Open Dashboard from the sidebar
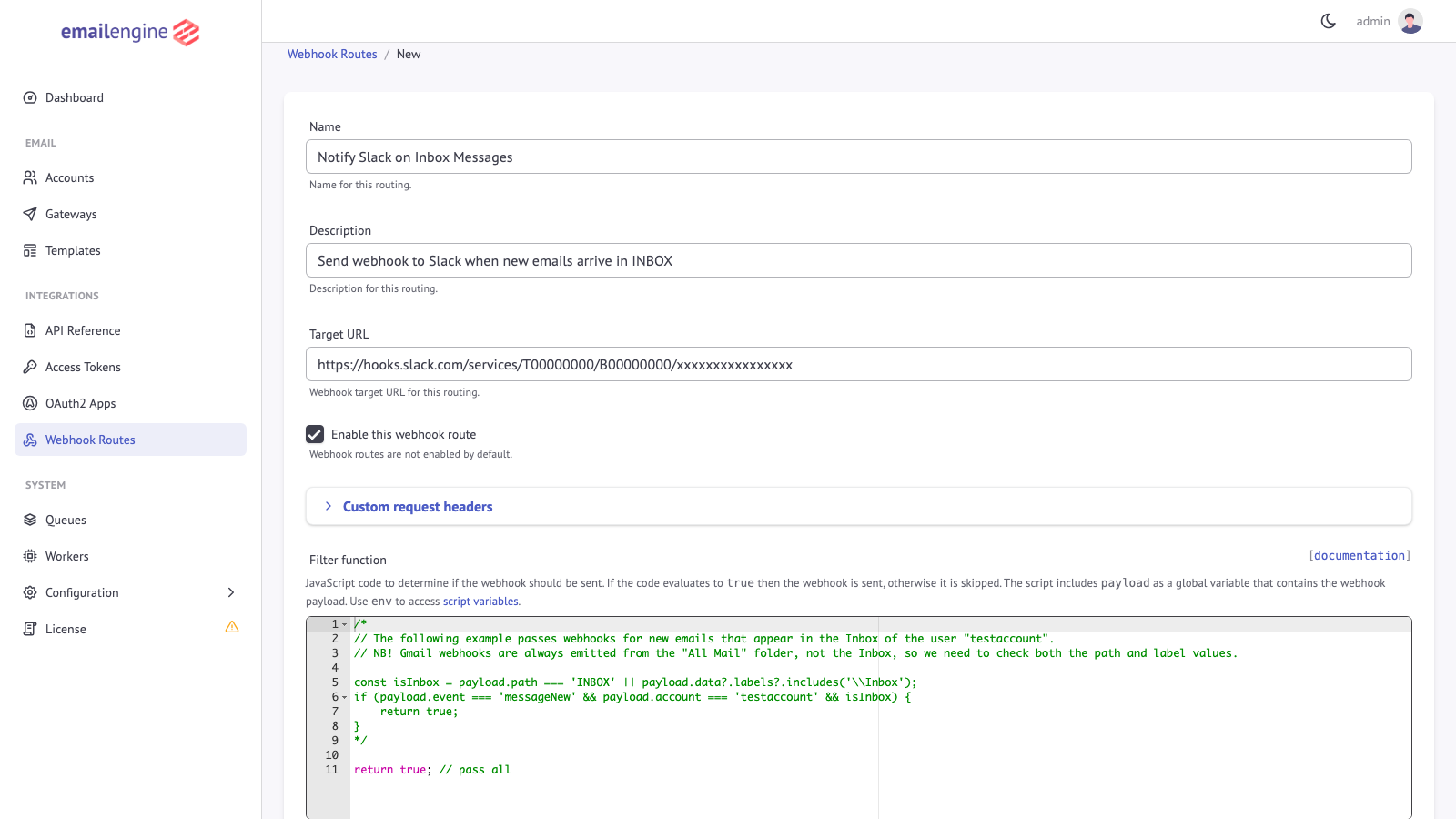 coord(130,97)
